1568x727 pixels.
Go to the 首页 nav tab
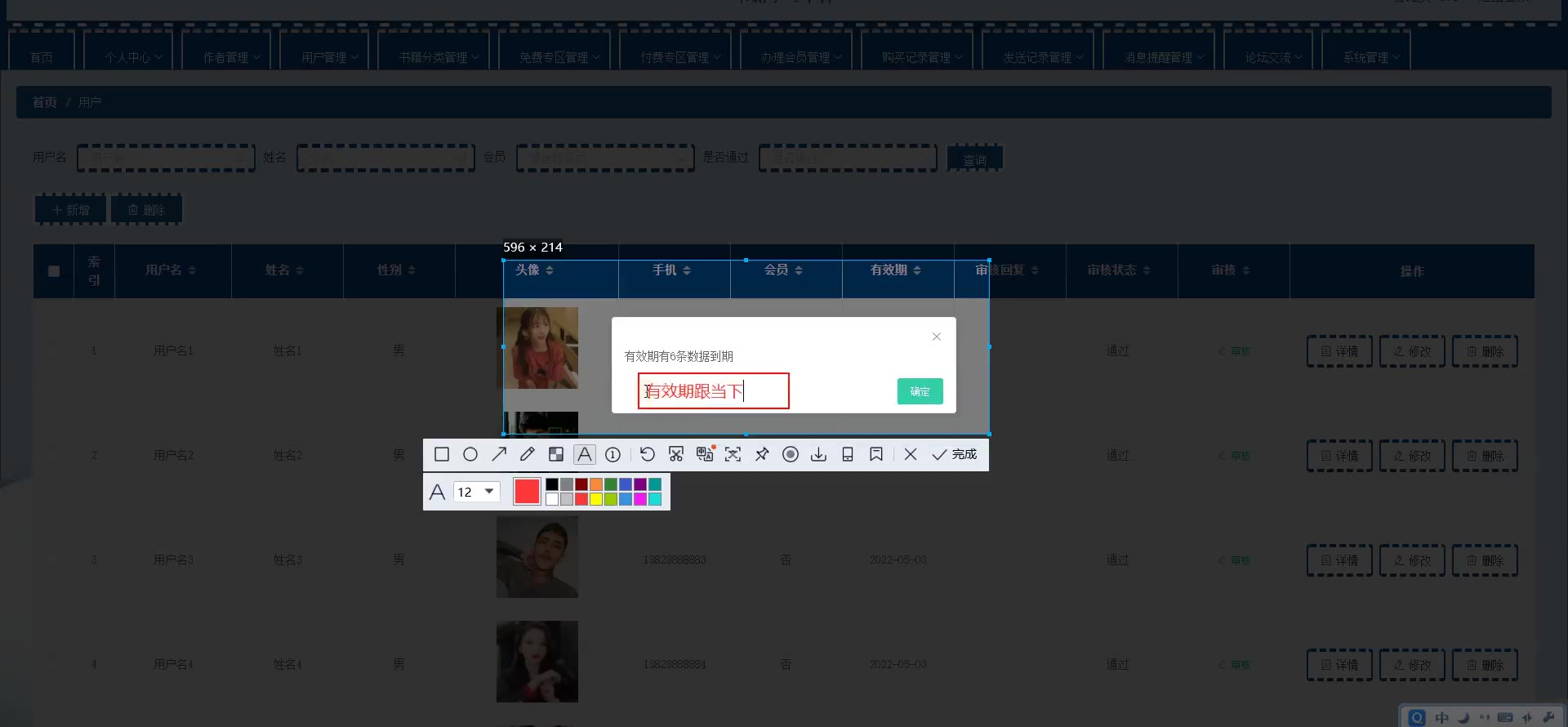pyautogui.click(x=42, y=57)
